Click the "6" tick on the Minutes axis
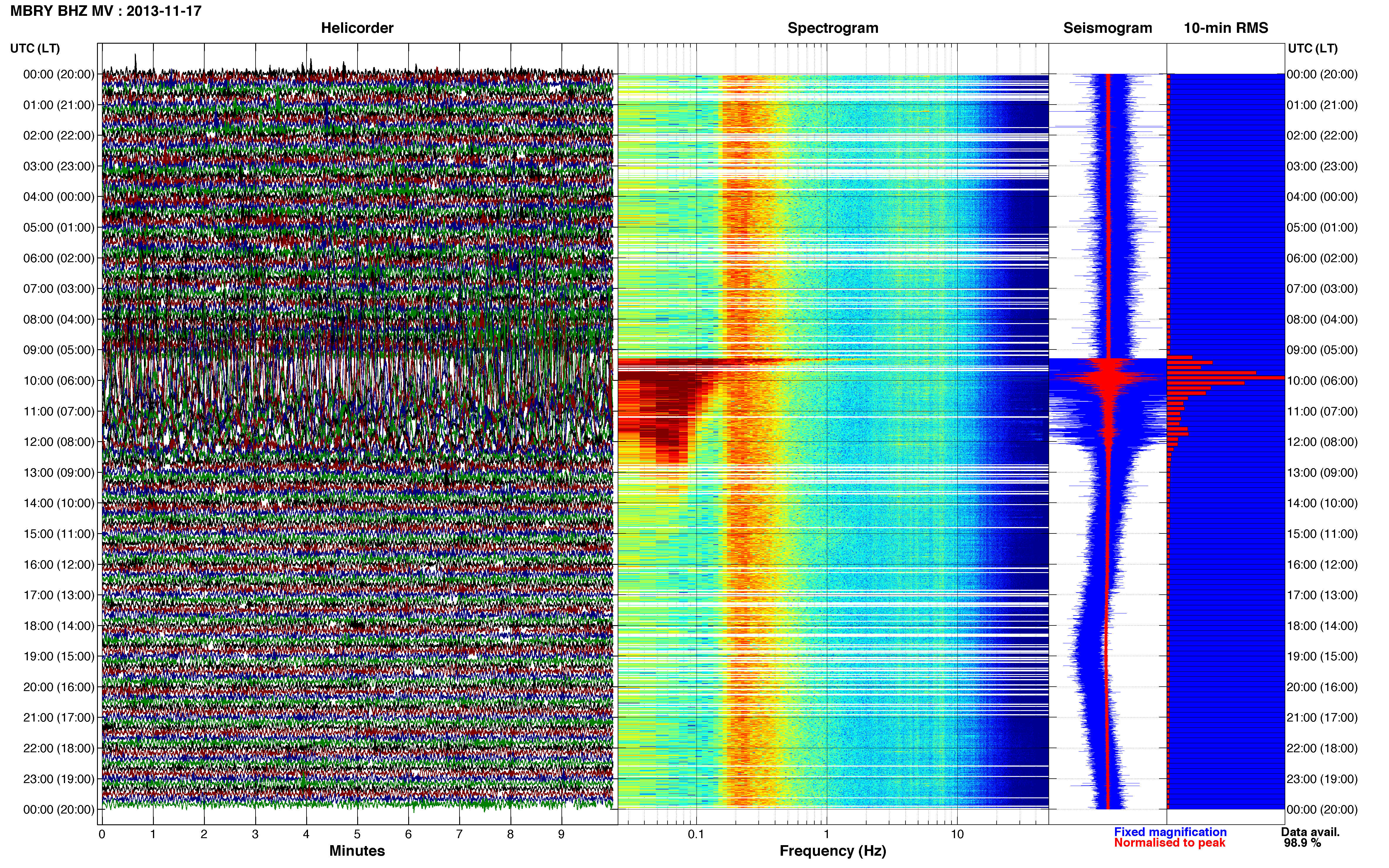This screenshot has width=1389, height=868. tap(408, 834)
